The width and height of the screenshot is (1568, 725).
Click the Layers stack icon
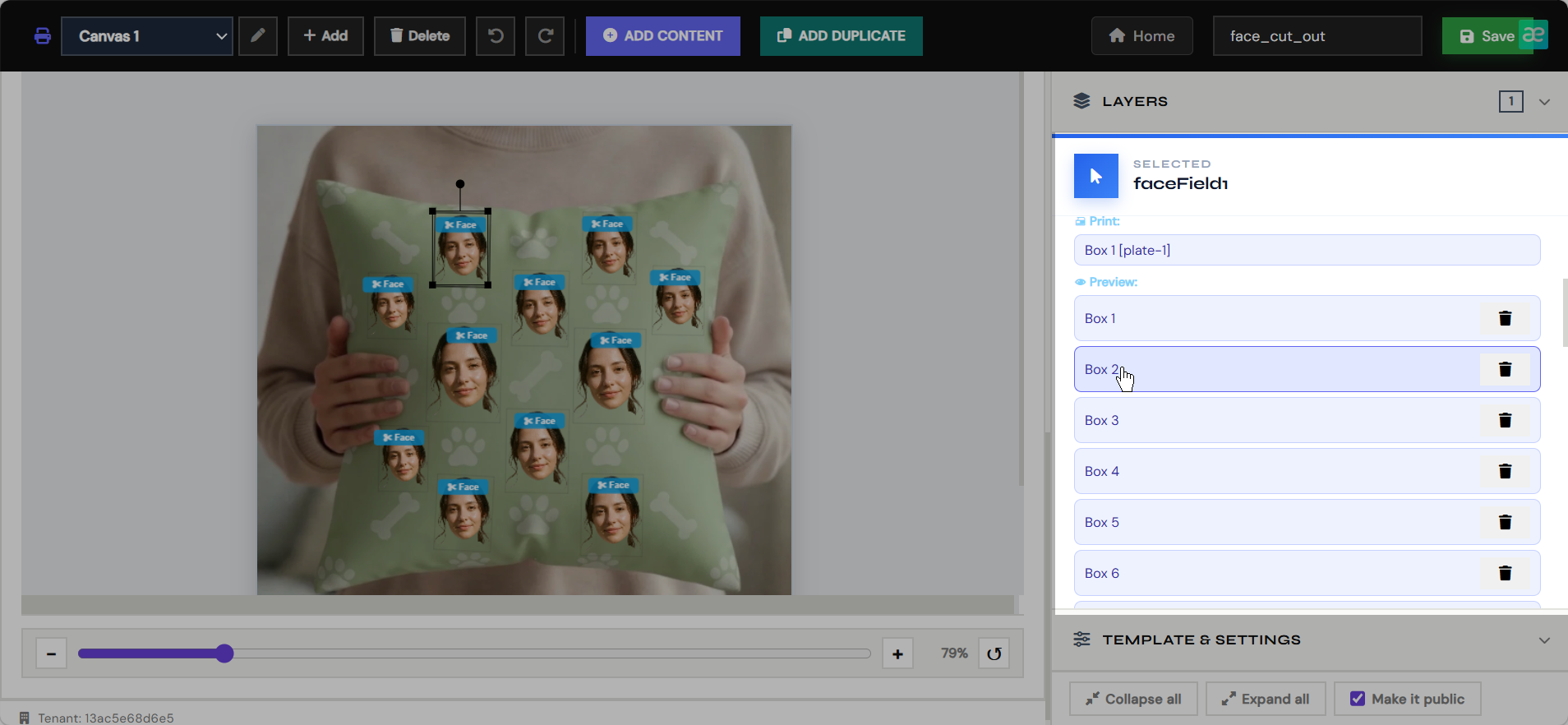click(x=1081, y=101)
